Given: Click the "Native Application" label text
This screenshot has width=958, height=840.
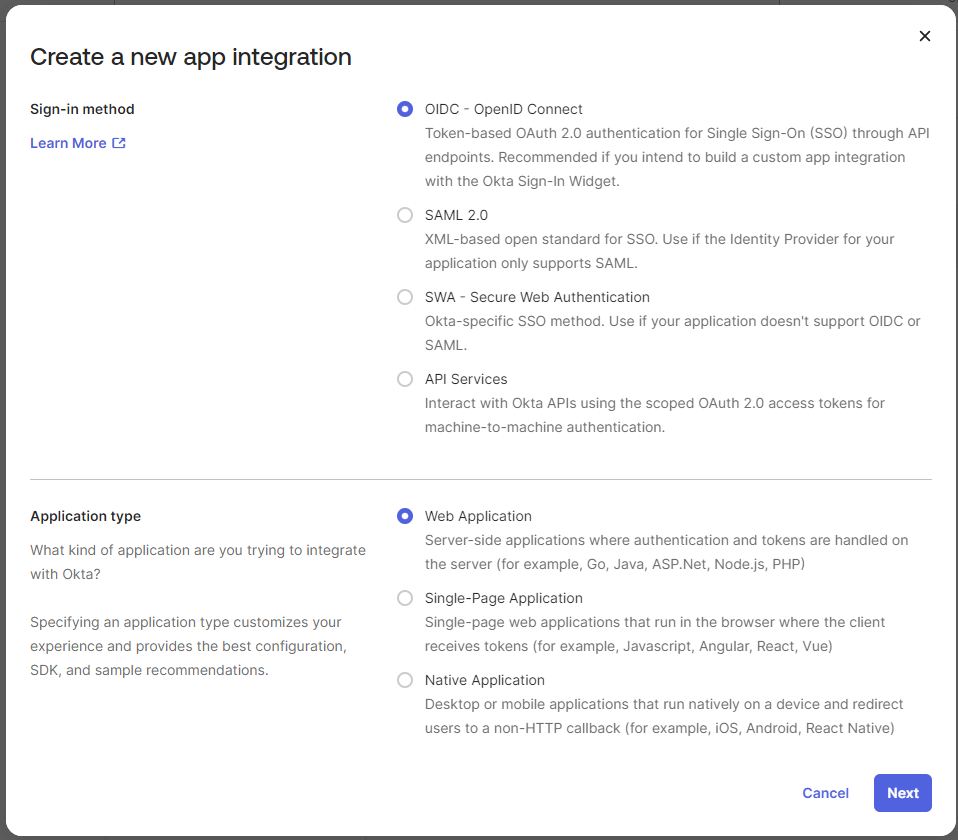Looking at the screenshot, I should (484, 680).
